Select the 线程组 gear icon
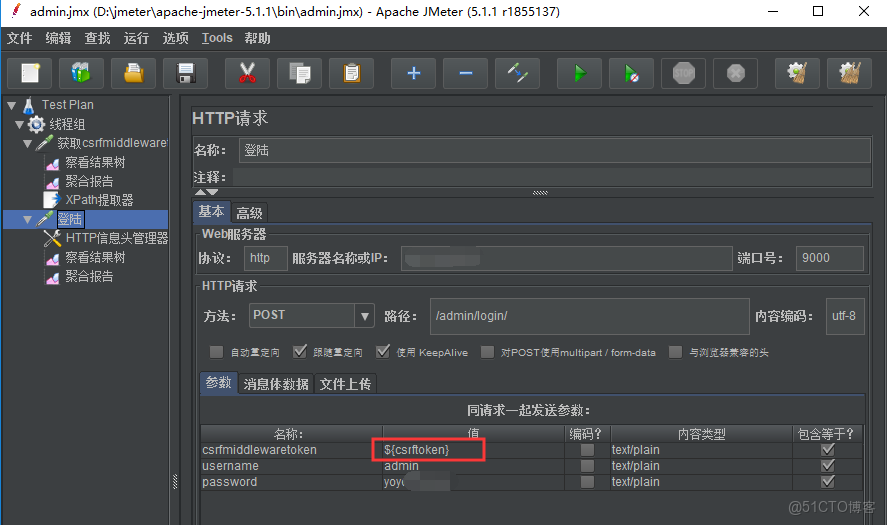 click(36, 124)
